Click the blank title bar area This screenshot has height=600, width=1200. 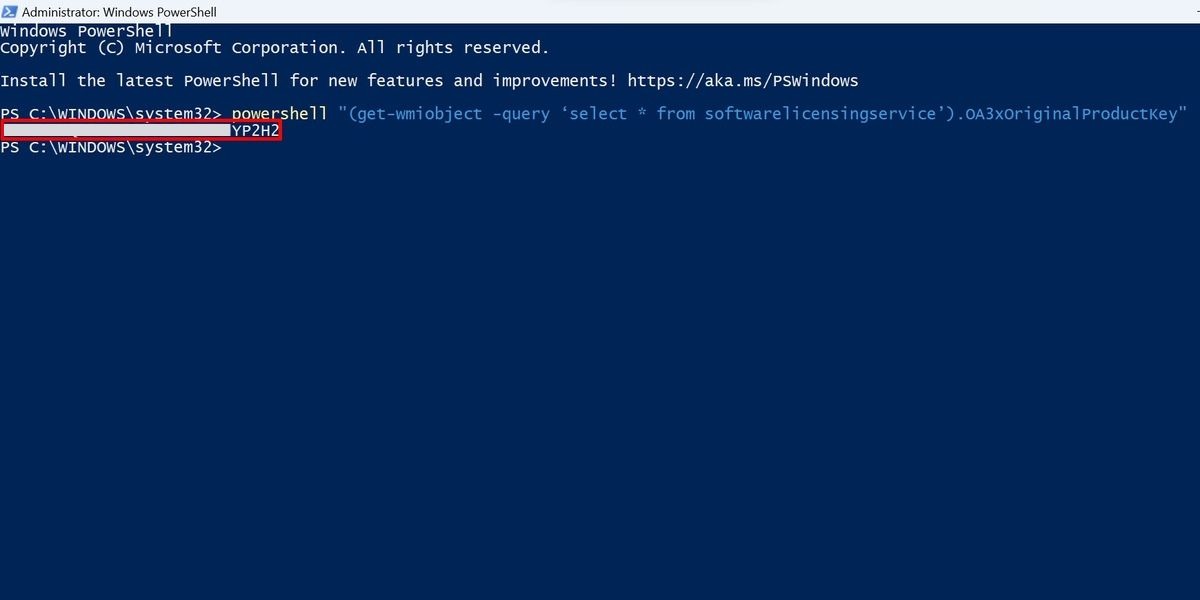(700, 12)
